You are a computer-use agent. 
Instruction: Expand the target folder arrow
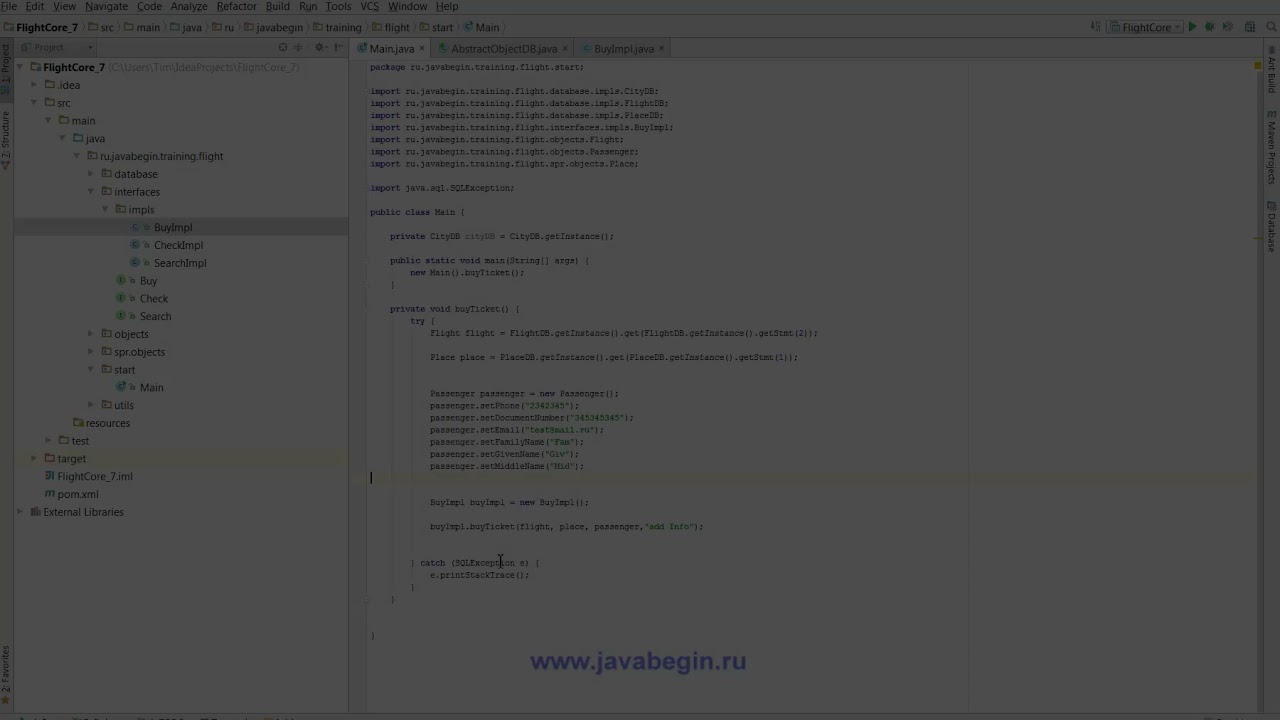[34, 459]
